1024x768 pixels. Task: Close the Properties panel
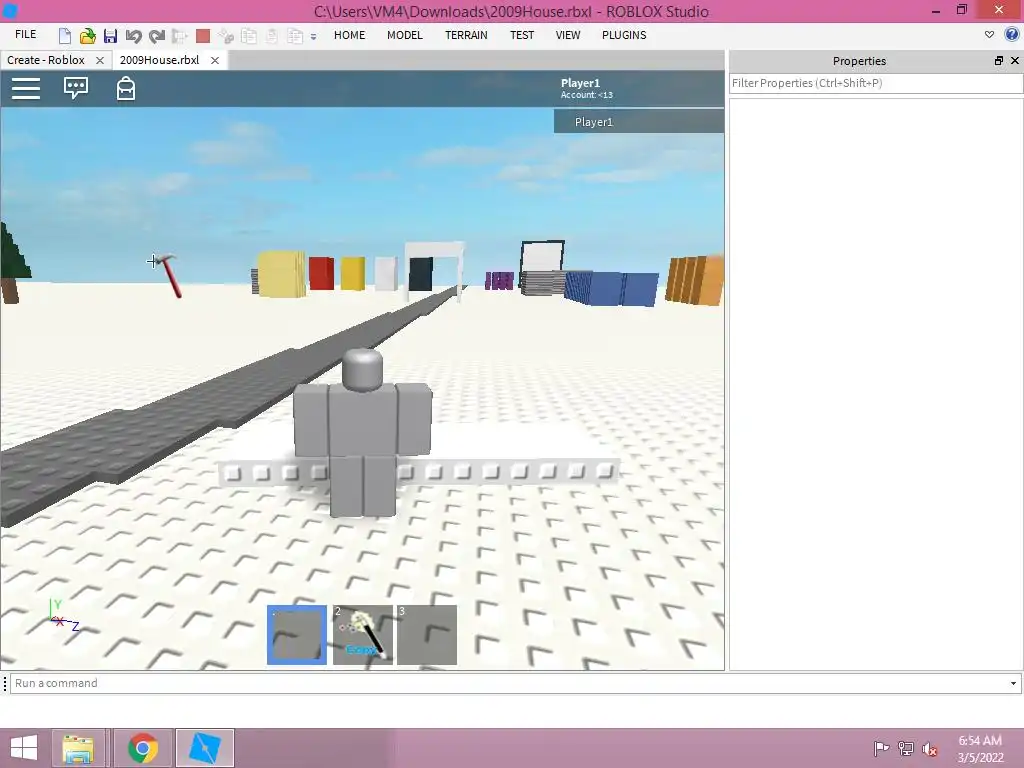1015,61
